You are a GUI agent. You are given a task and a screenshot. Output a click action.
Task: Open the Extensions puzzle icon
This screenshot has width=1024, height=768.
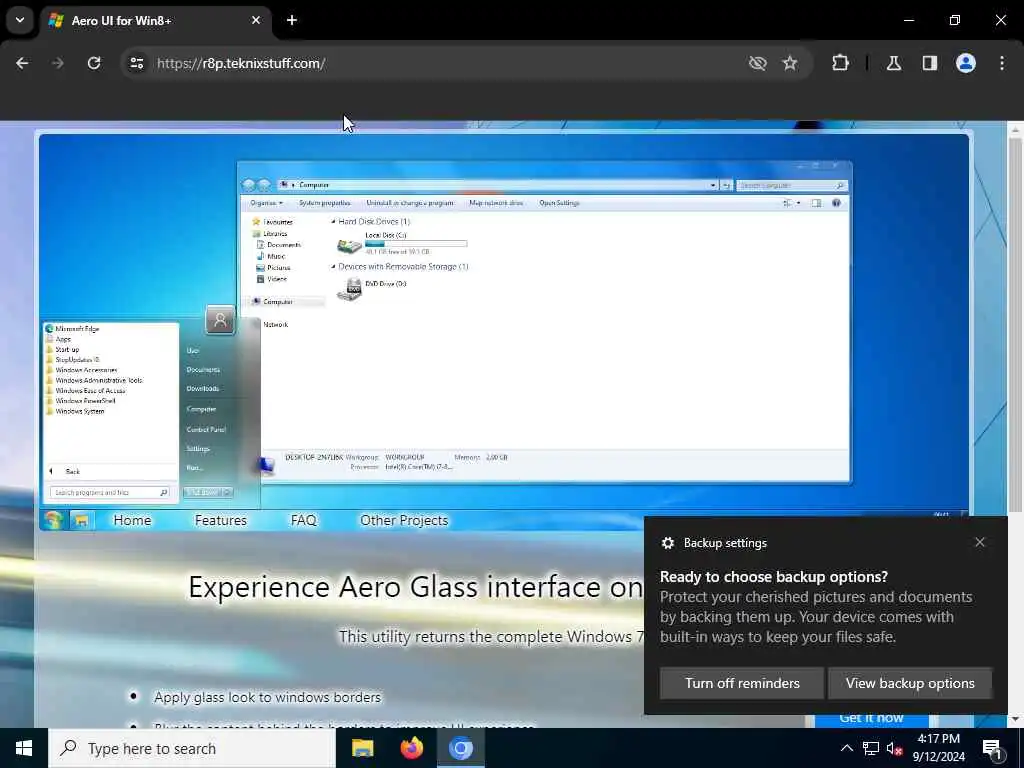pyautogui.click(x=840, y=63)
